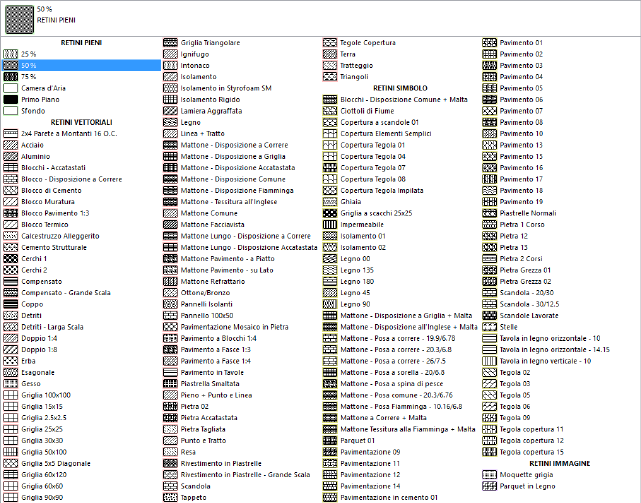The image size is (641, 503).
Task: Select Copertura a scandole 01
Action: pos(379,122)
